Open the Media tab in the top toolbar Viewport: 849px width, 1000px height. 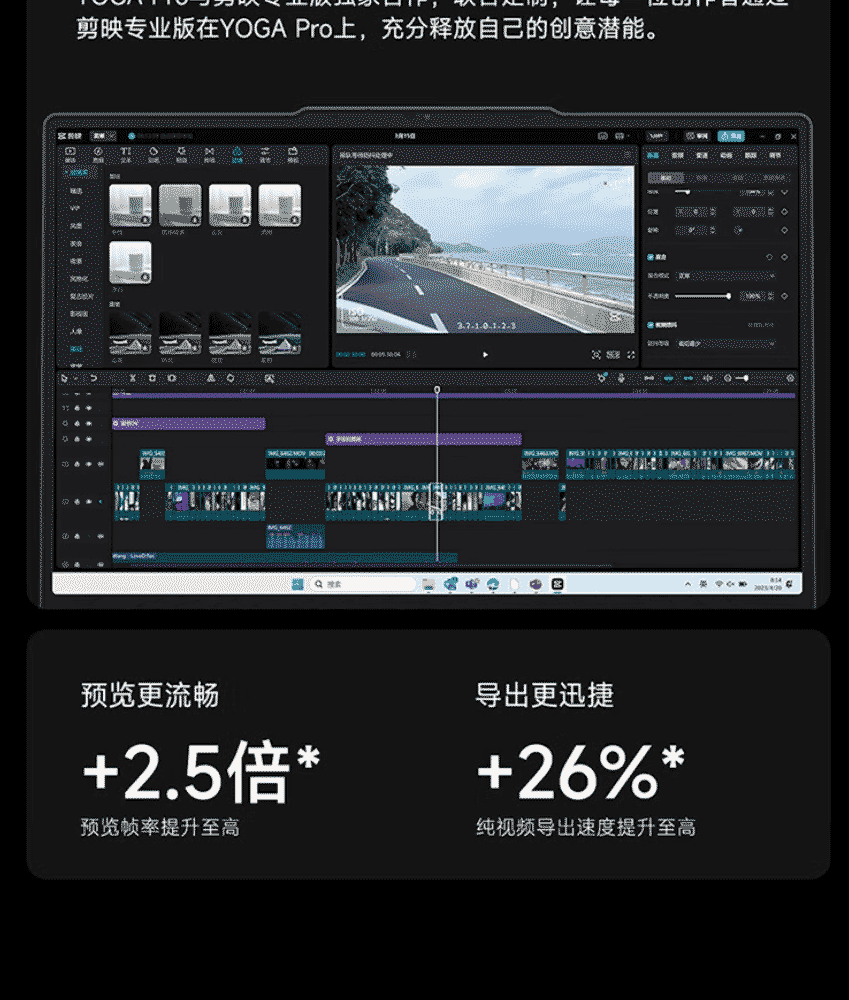[x=70, y=154]
